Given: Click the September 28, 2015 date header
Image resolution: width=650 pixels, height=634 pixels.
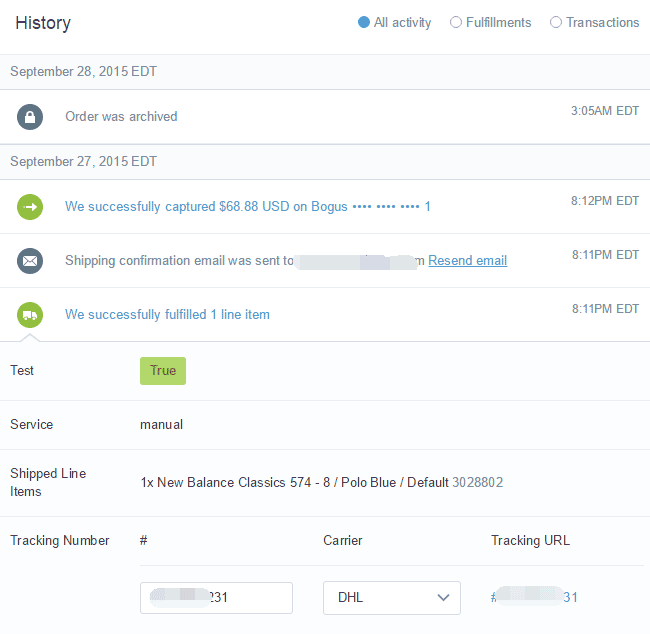Looking at the screenshot, I should [83, 72].
